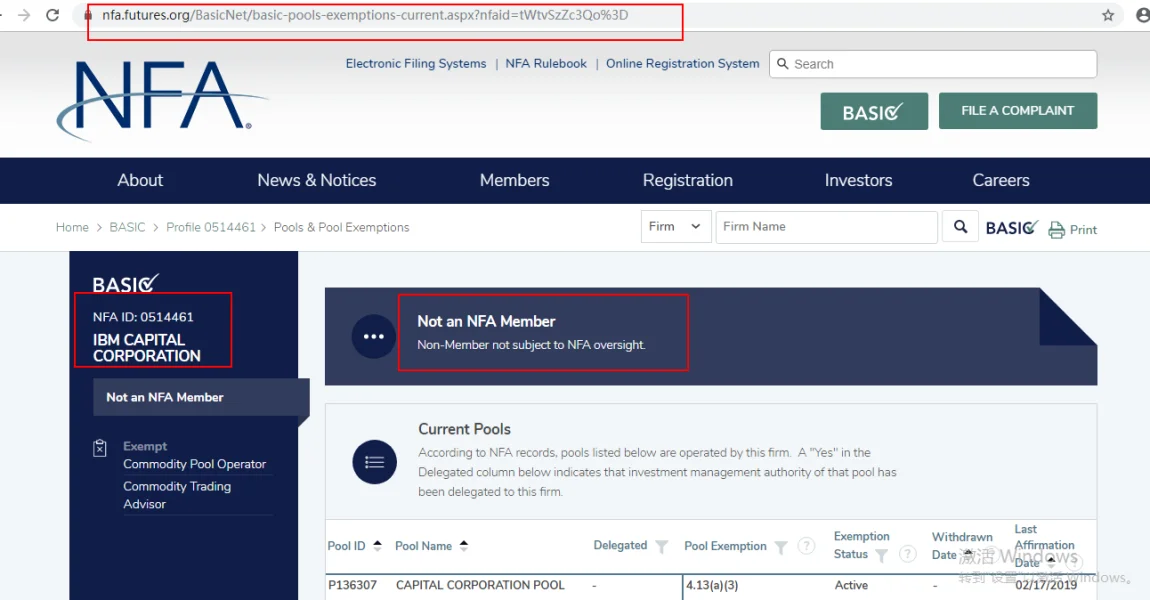Open the NFA Rulebook link
1150x600 pixels.
(546, 63)
